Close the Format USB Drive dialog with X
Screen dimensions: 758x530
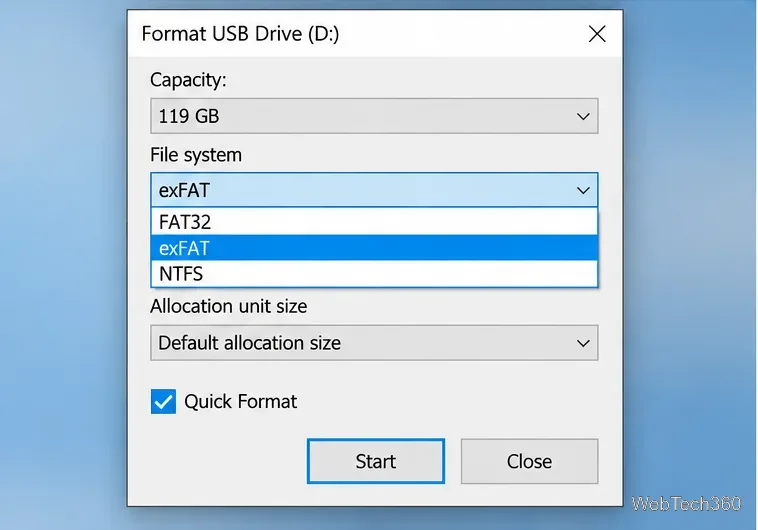[x=597, y=34]
